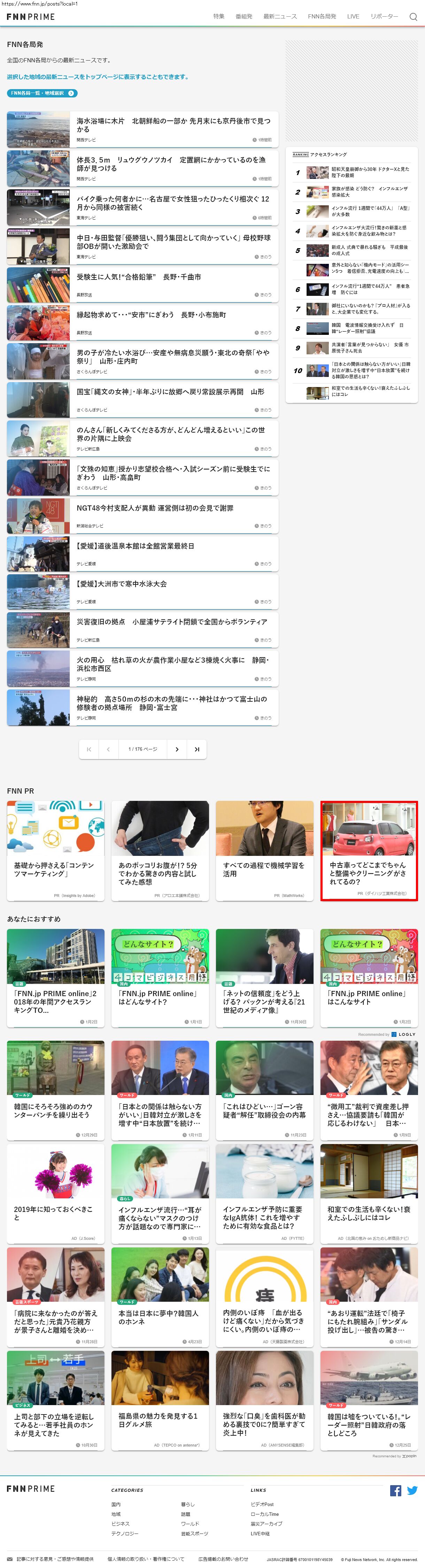Open the 個人情報の取り扱い・著作権について footer link
Viewport: 425px width, 1568px height.
[x=146, y=1559]
